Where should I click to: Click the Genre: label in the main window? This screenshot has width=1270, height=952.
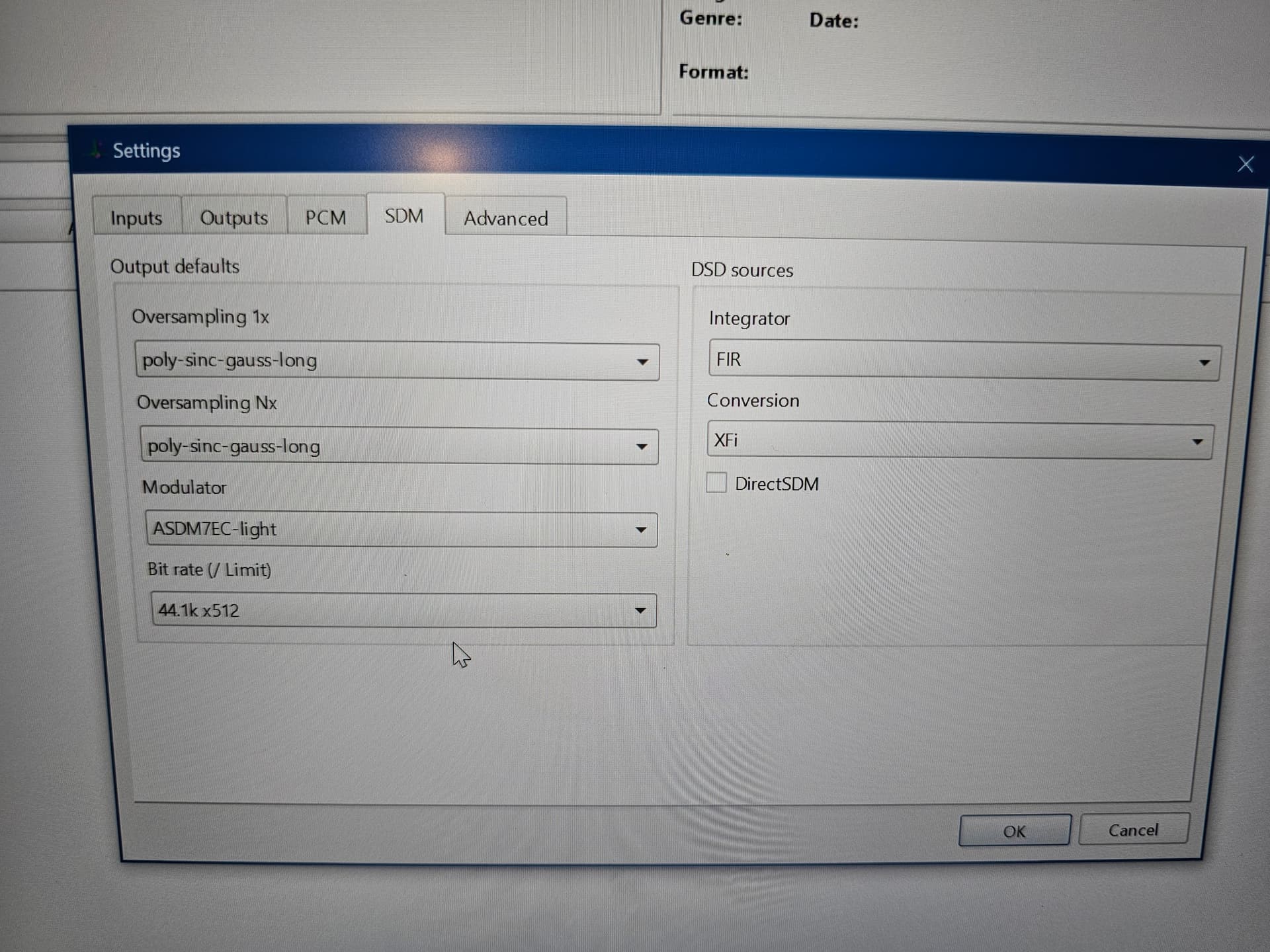click(710, 19)
